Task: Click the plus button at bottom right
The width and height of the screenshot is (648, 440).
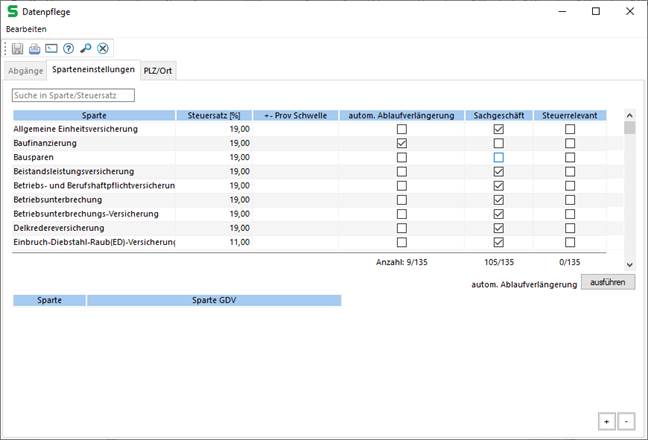Action: point(608,421)
